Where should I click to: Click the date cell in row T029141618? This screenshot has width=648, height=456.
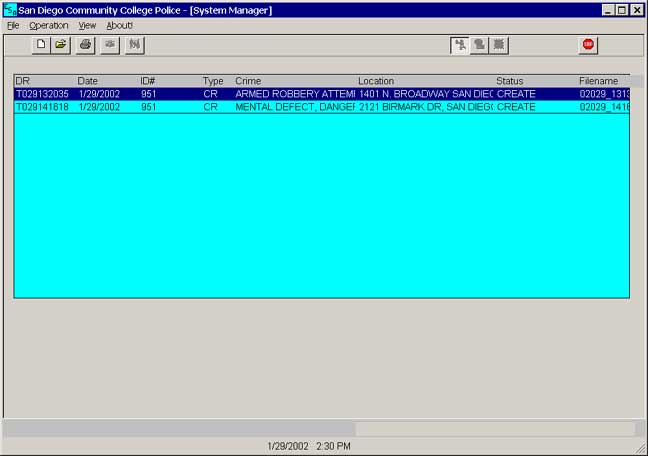(x=99, y=107)
